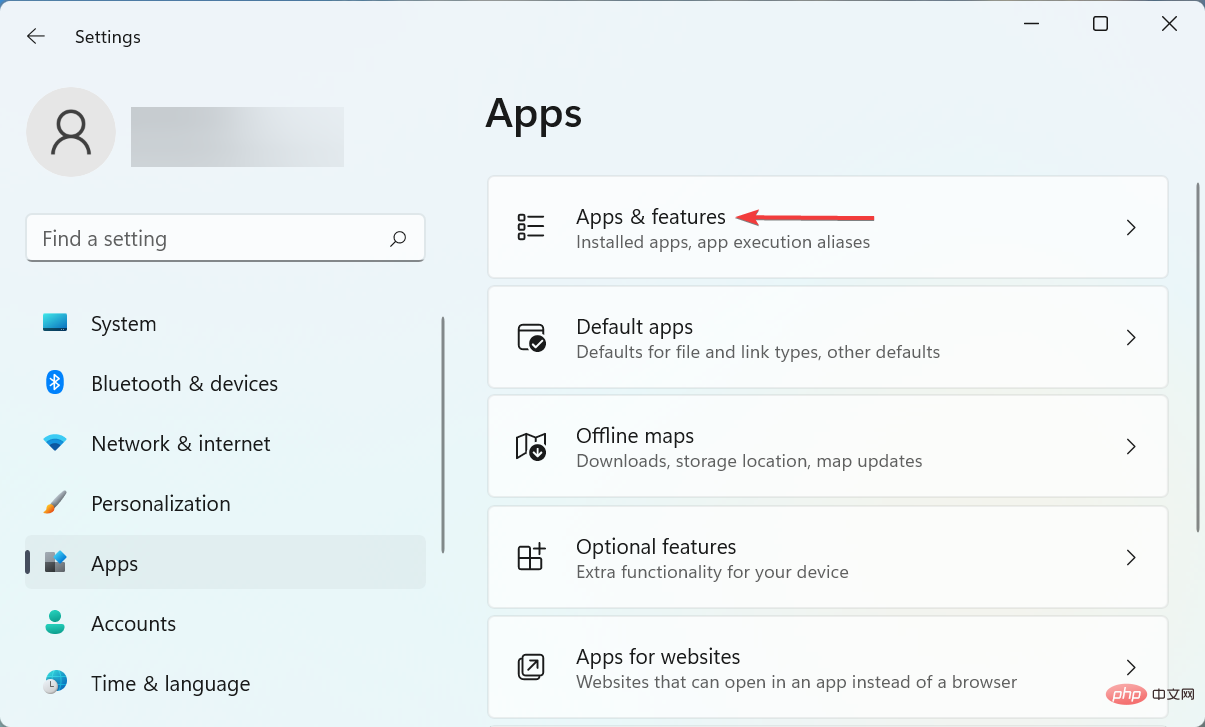This screenshot has height=727, width=1205.
Task: Click the Optional features grid-plus icon
Action: 532,557
